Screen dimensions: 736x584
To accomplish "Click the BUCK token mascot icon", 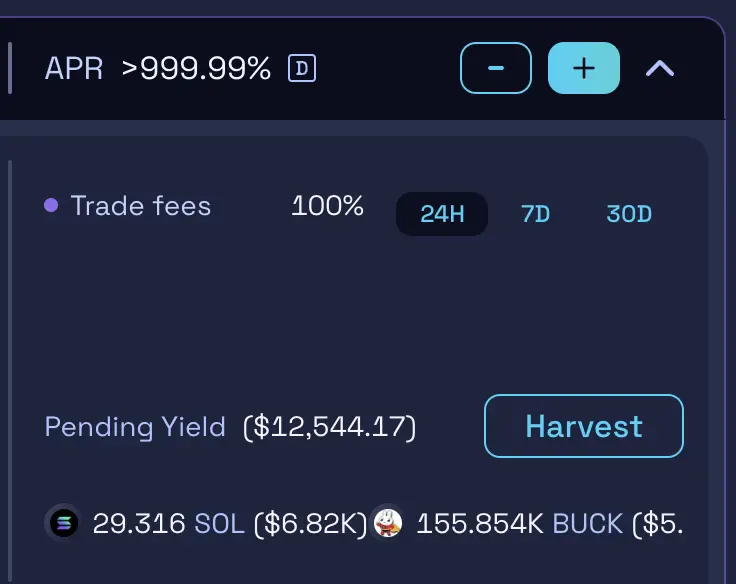I will coord(387,522).
